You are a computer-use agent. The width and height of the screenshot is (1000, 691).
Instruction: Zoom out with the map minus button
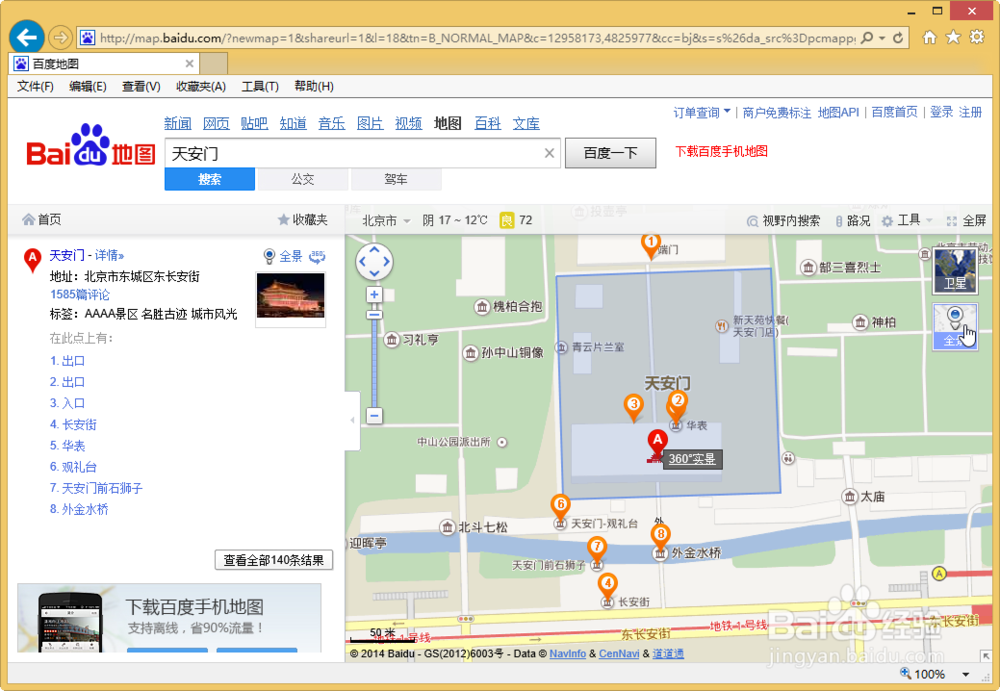(374, 415)
